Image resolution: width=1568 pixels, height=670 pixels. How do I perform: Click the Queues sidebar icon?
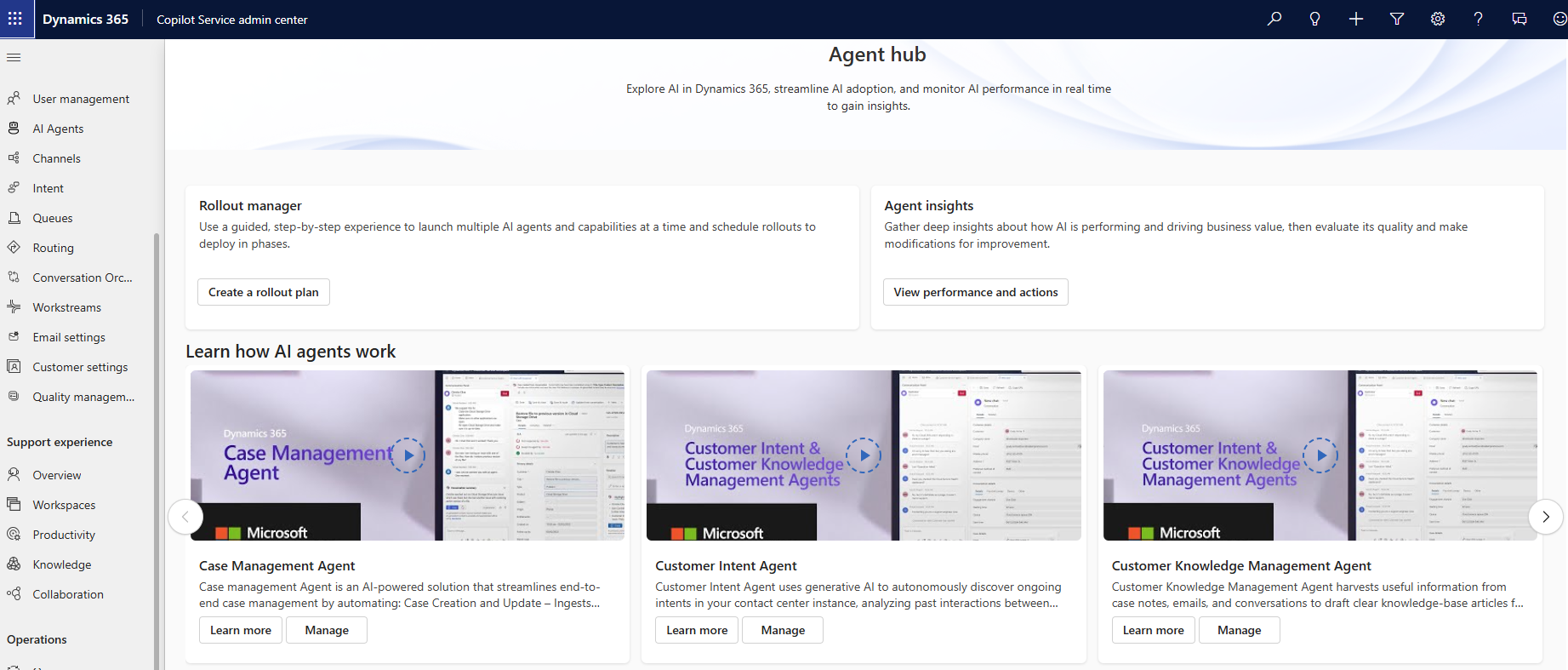point(14,218)
